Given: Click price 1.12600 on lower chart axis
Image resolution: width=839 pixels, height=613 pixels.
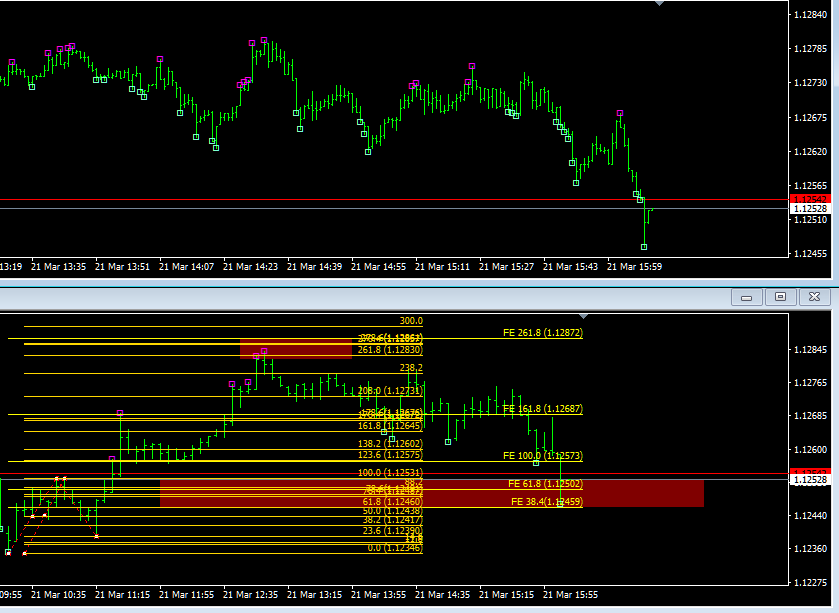Looking at the screenshot, I should click(810, 450).
